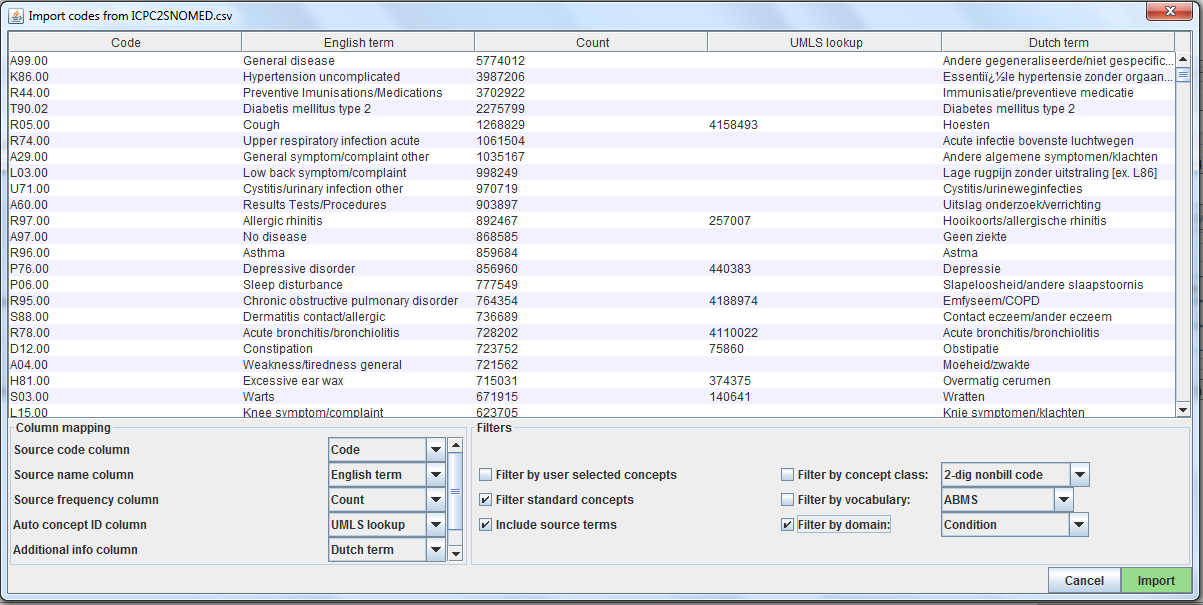Image resolution: width=1203 pixels, height=605 pixels.
Task: Sort by the Count column header
Action: click(x=592, y=43)
